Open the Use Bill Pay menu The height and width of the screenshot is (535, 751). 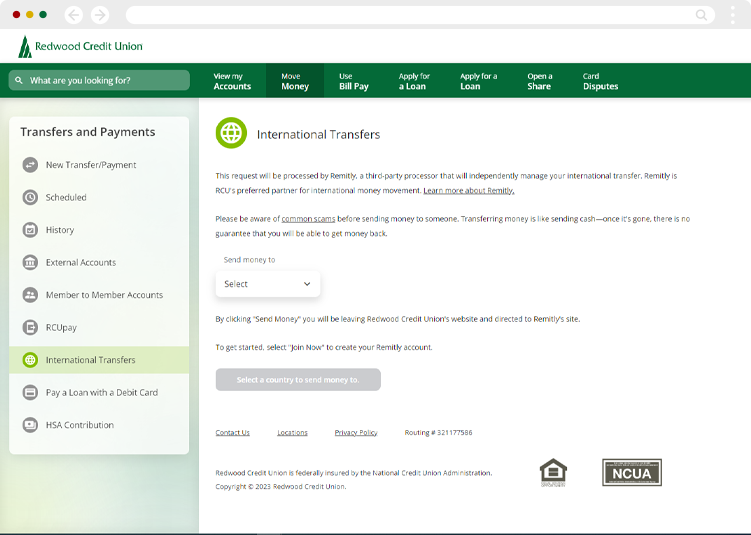tap(354, 81)
